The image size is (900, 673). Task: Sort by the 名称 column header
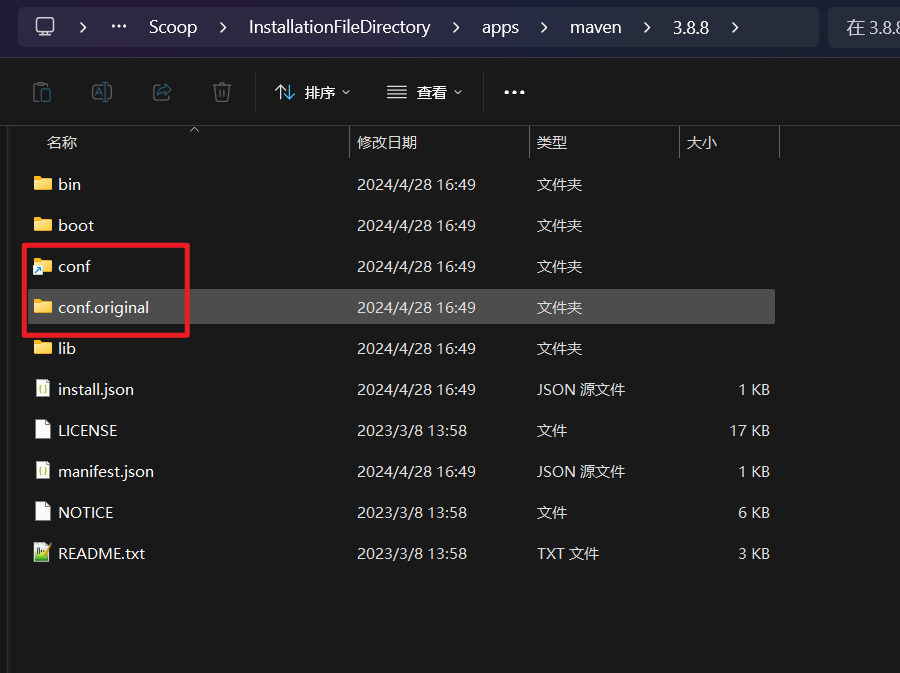tap(61, 142)
